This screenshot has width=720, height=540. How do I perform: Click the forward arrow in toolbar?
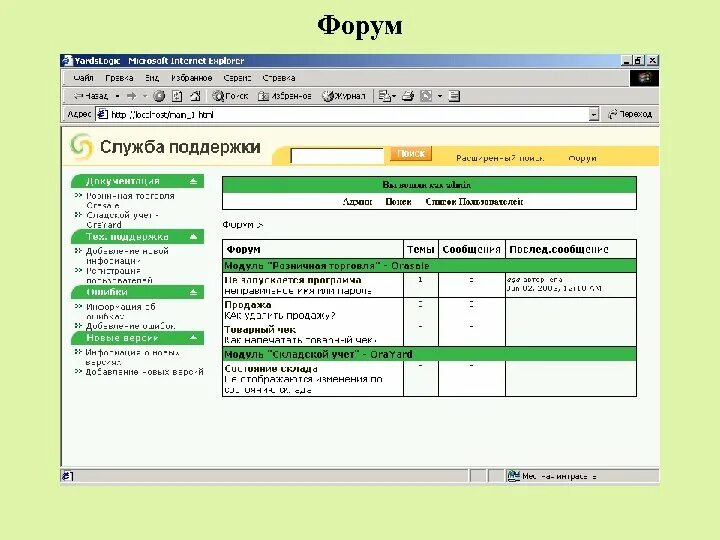[x=131, y=96]
